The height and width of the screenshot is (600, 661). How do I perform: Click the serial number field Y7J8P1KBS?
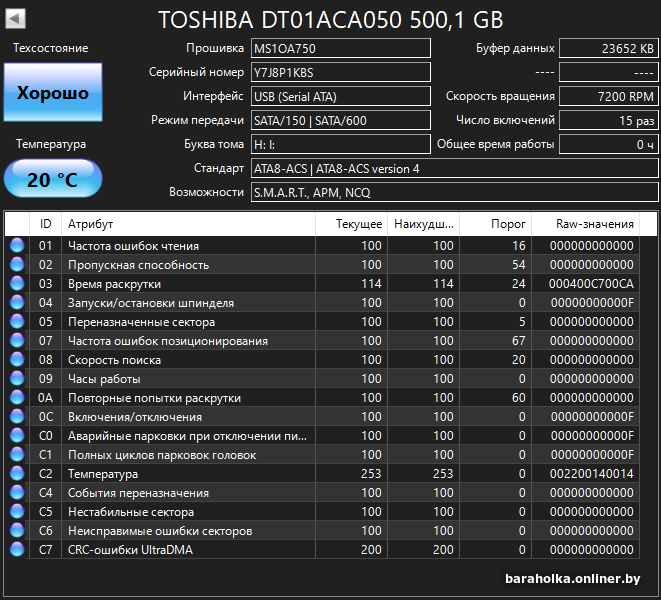340,72
